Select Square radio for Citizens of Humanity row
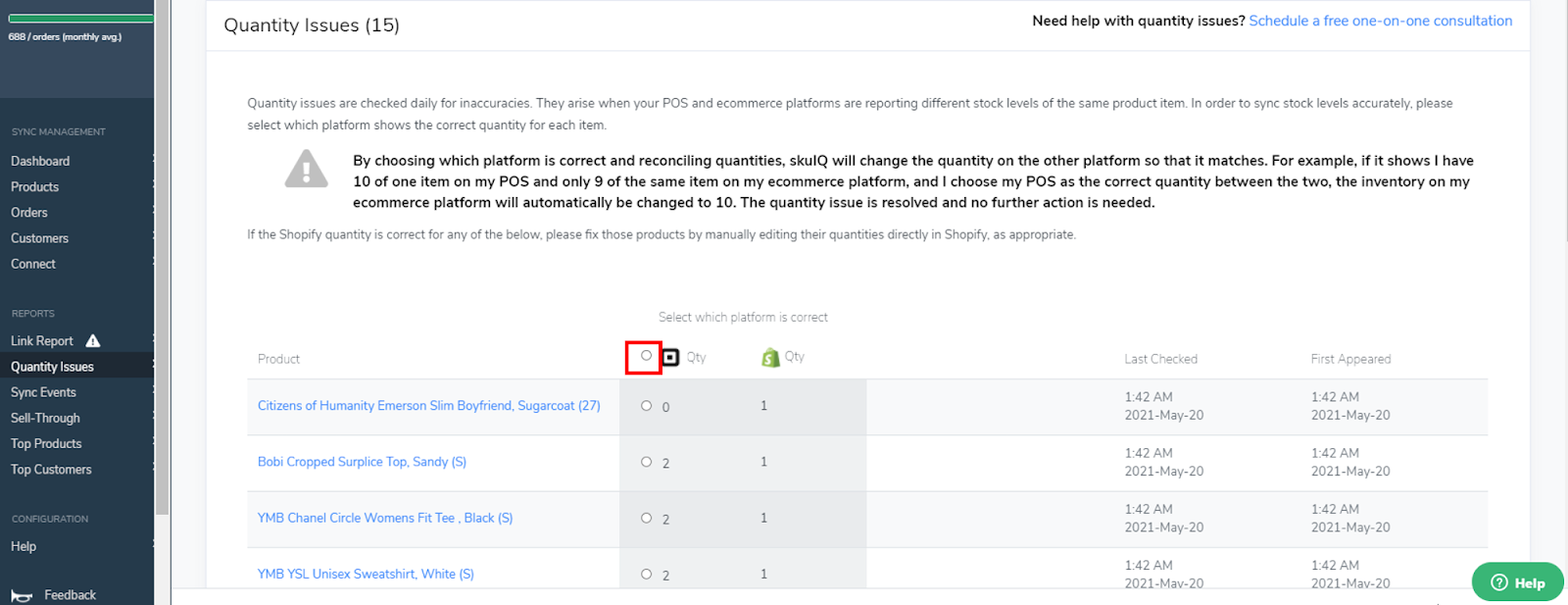The image size is (1568, 605). [646, 406]
